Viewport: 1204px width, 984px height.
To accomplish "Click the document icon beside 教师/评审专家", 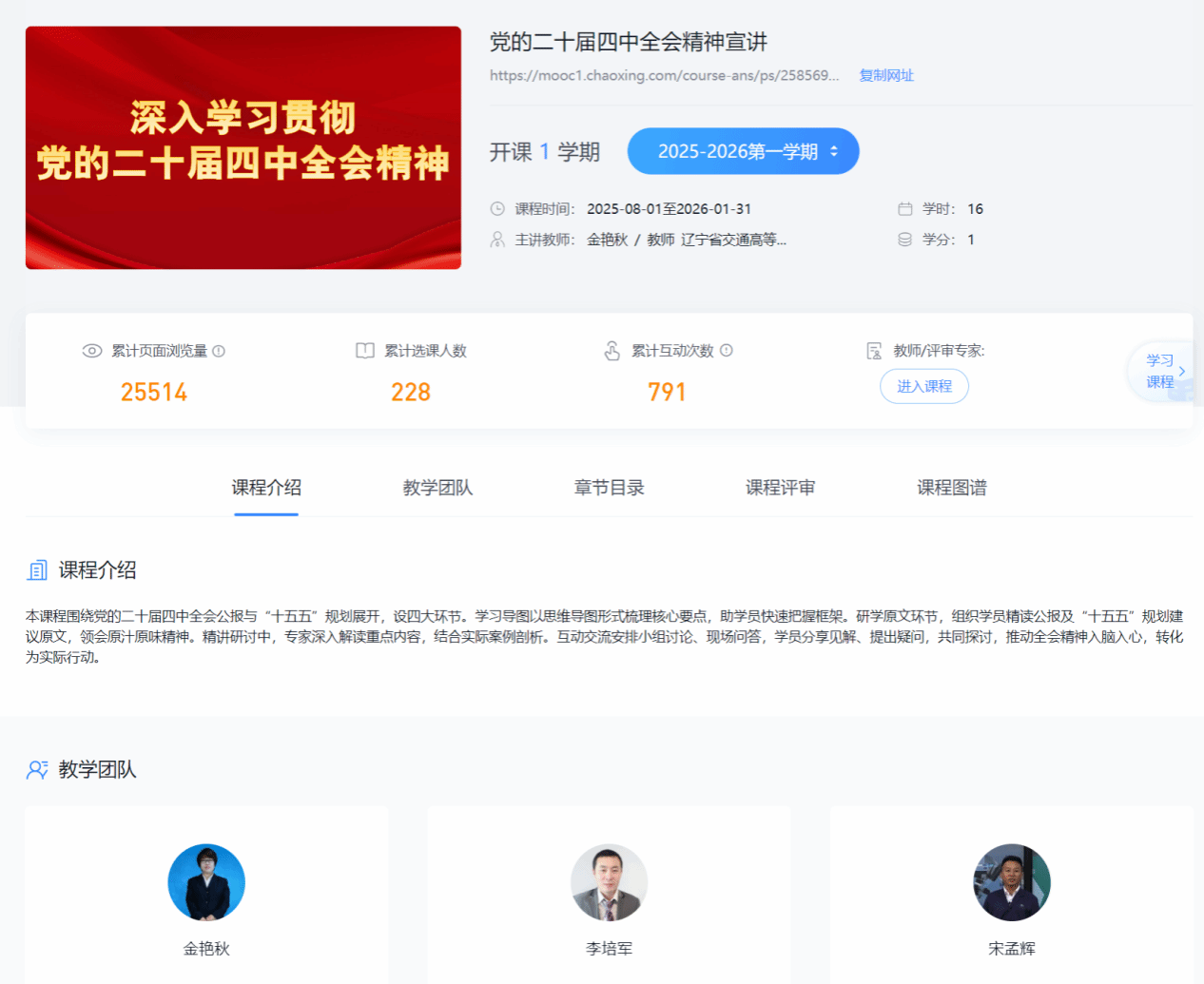I will coord(874,351).
